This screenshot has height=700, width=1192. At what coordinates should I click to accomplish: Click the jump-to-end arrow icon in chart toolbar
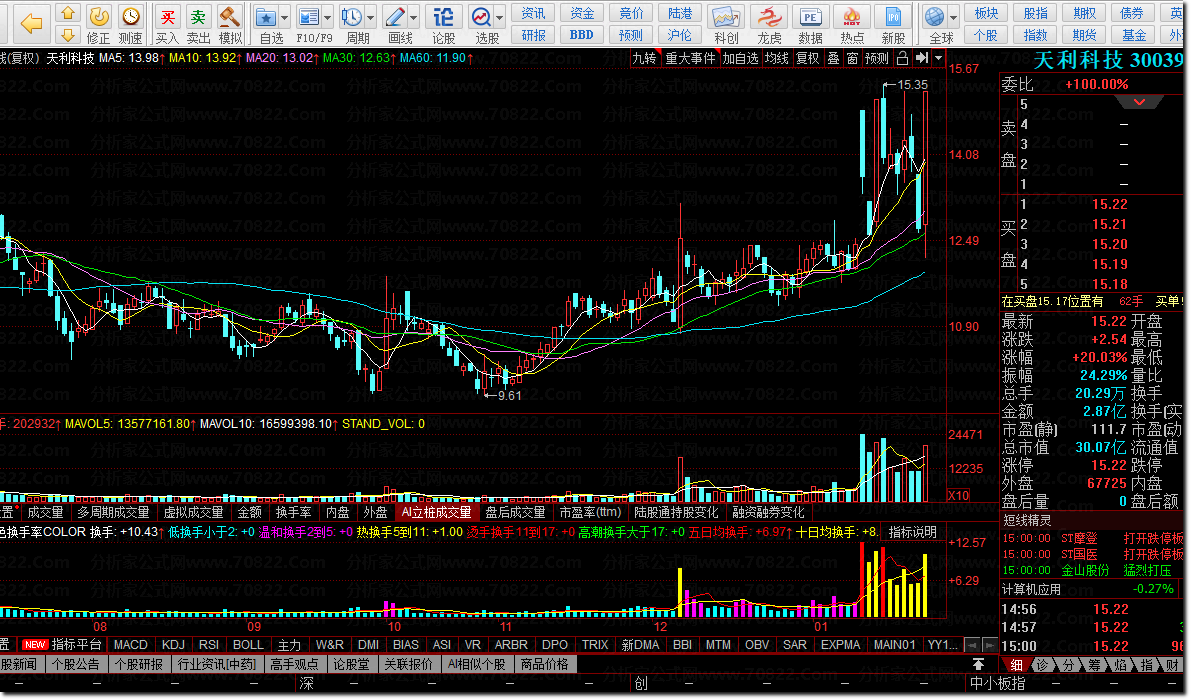(922, 59)
